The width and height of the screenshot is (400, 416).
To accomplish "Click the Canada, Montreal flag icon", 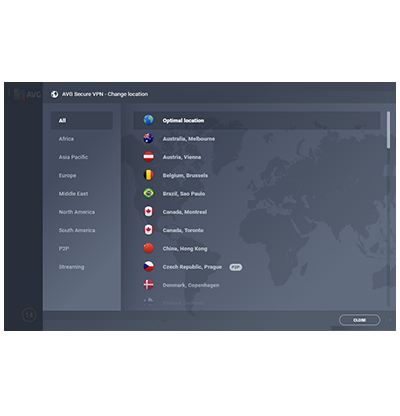I will (148, 212).
